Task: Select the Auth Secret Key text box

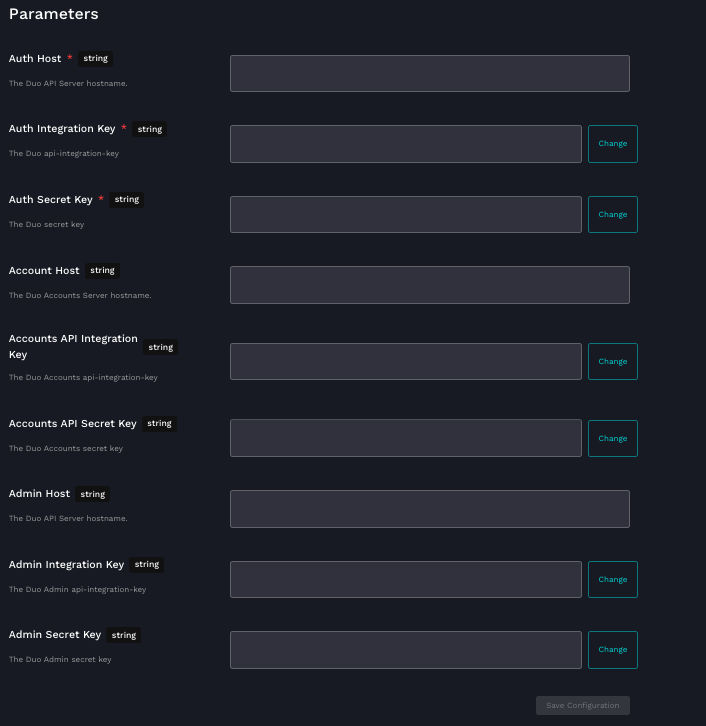Action: coord(405,214)
